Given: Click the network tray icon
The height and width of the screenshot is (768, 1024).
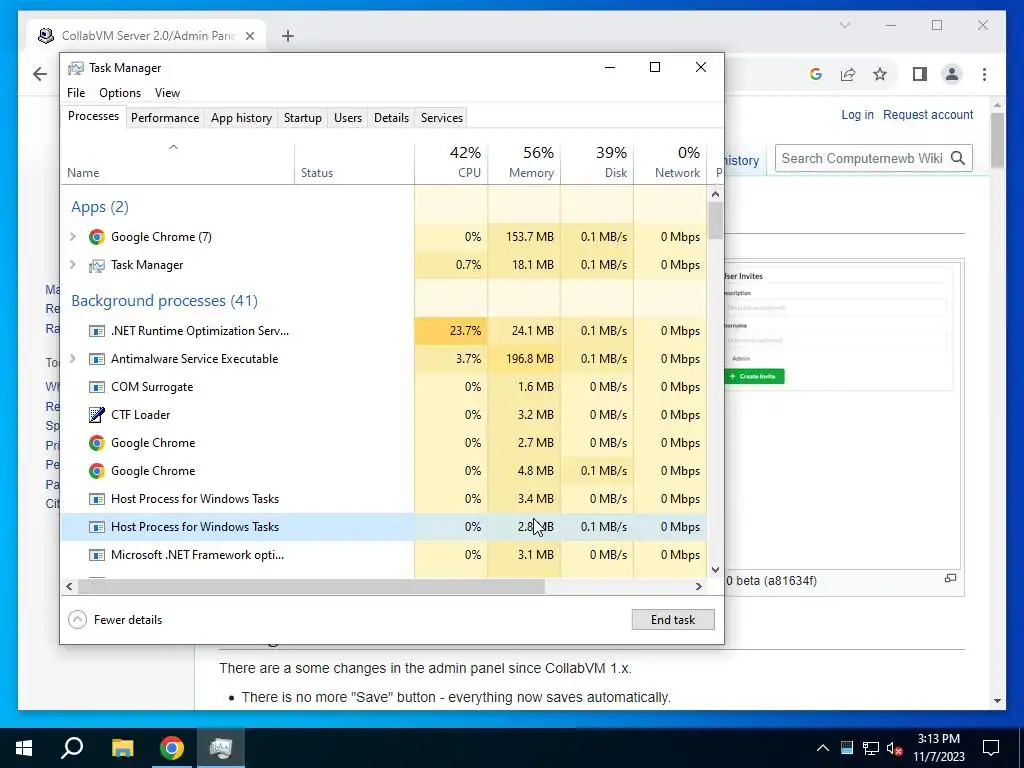Looking at the screenshot, I should (871, 748).
